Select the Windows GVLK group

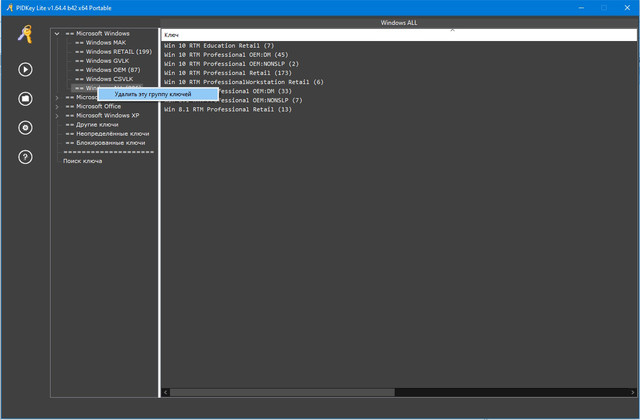102,60
